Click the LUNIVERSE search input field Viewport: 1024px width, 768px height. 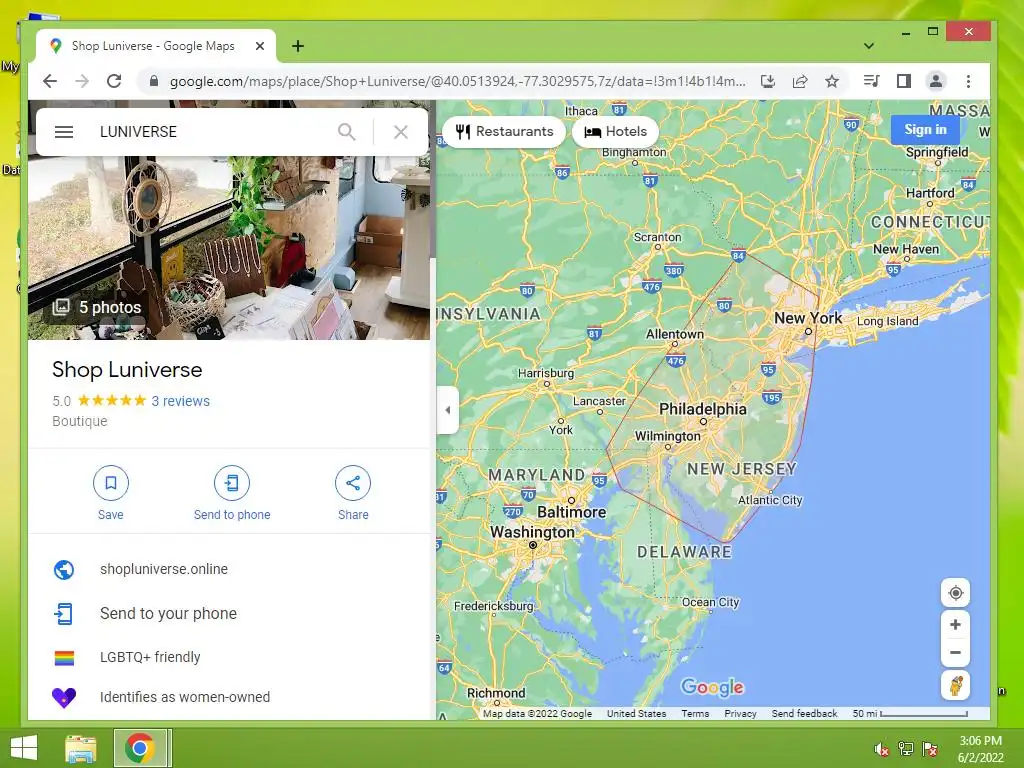(212, 132)
